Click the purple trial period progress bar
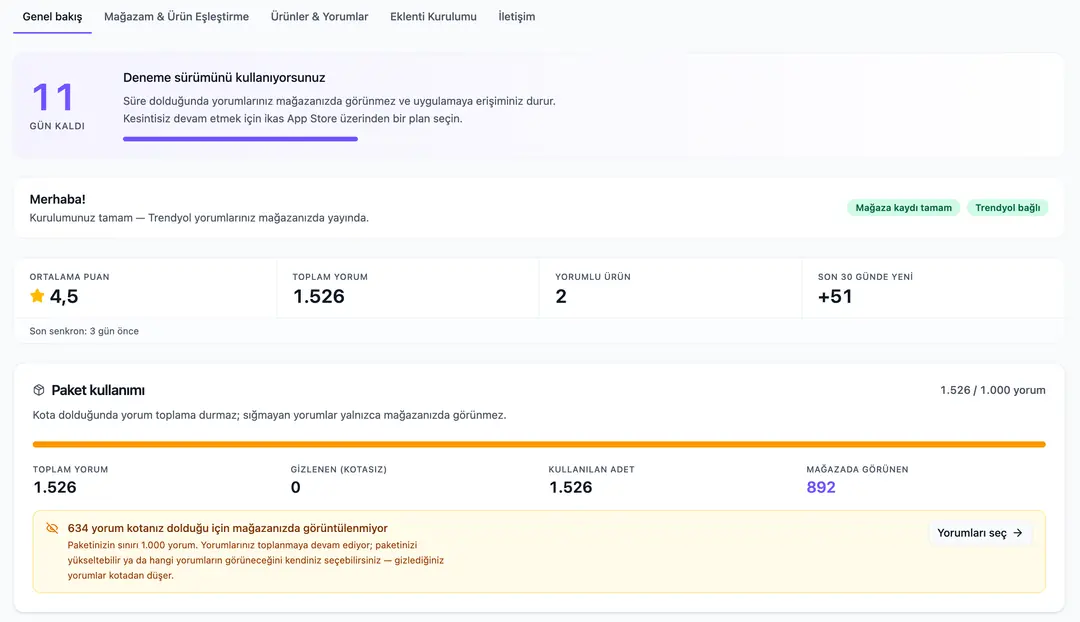1080x622 pixels. (x=240, y=139)
